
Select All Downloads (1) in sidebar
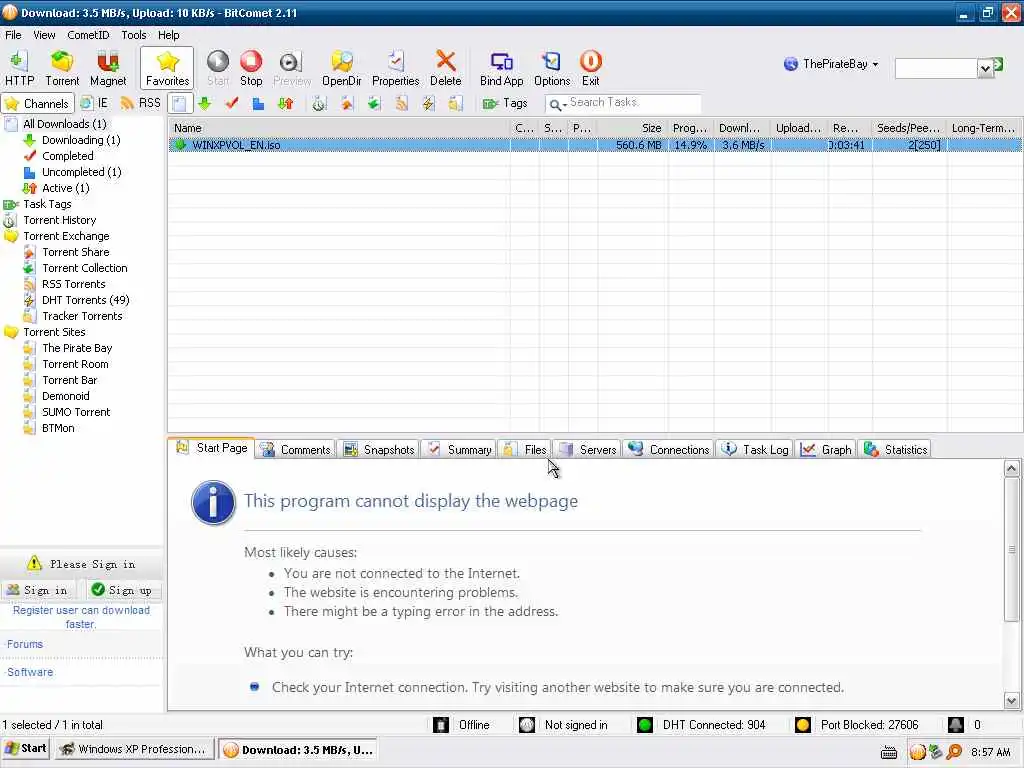point(65,124)
